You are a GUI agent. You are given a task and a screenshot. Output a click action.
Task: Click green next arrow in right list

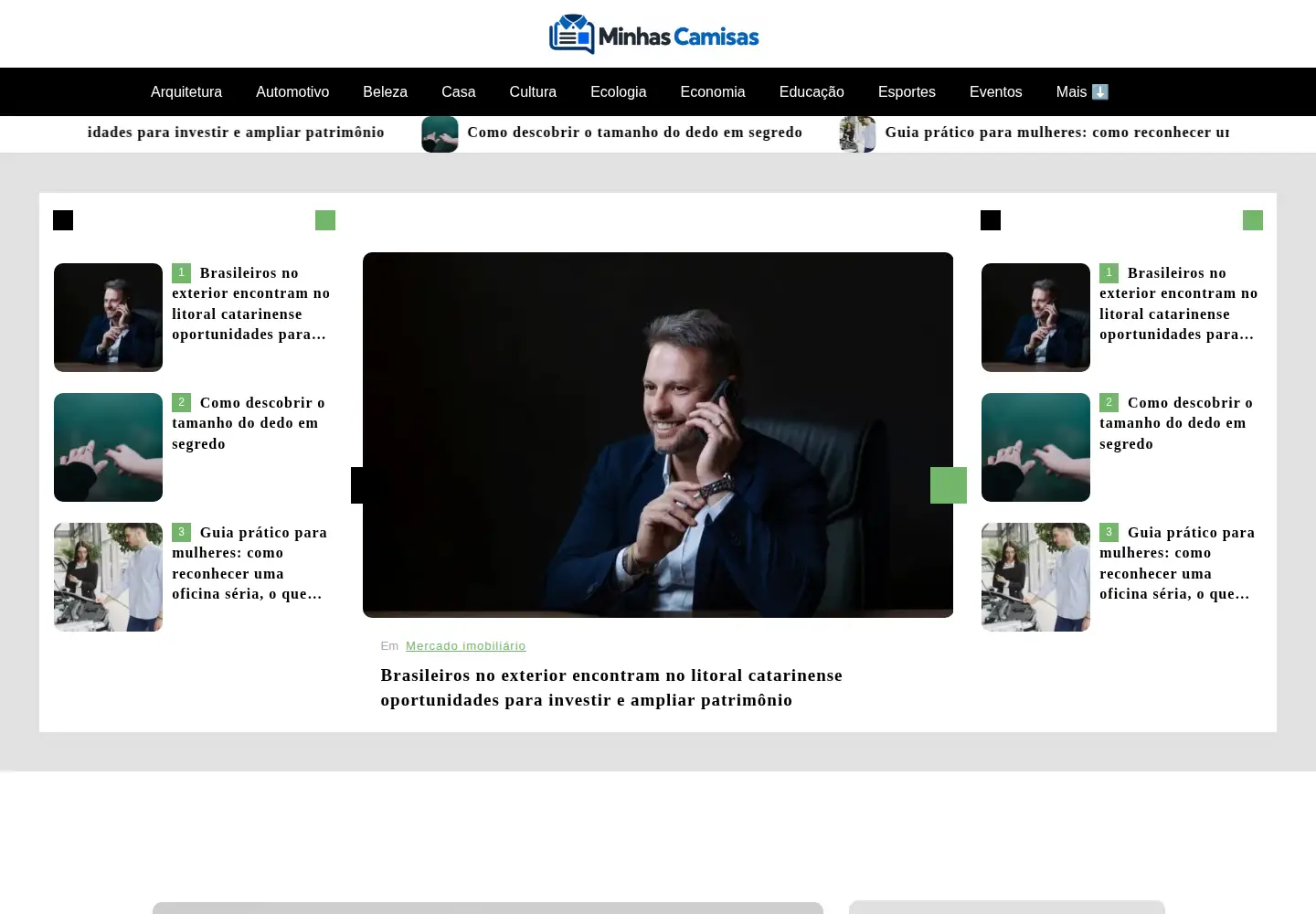click(x=1253, y=220)
